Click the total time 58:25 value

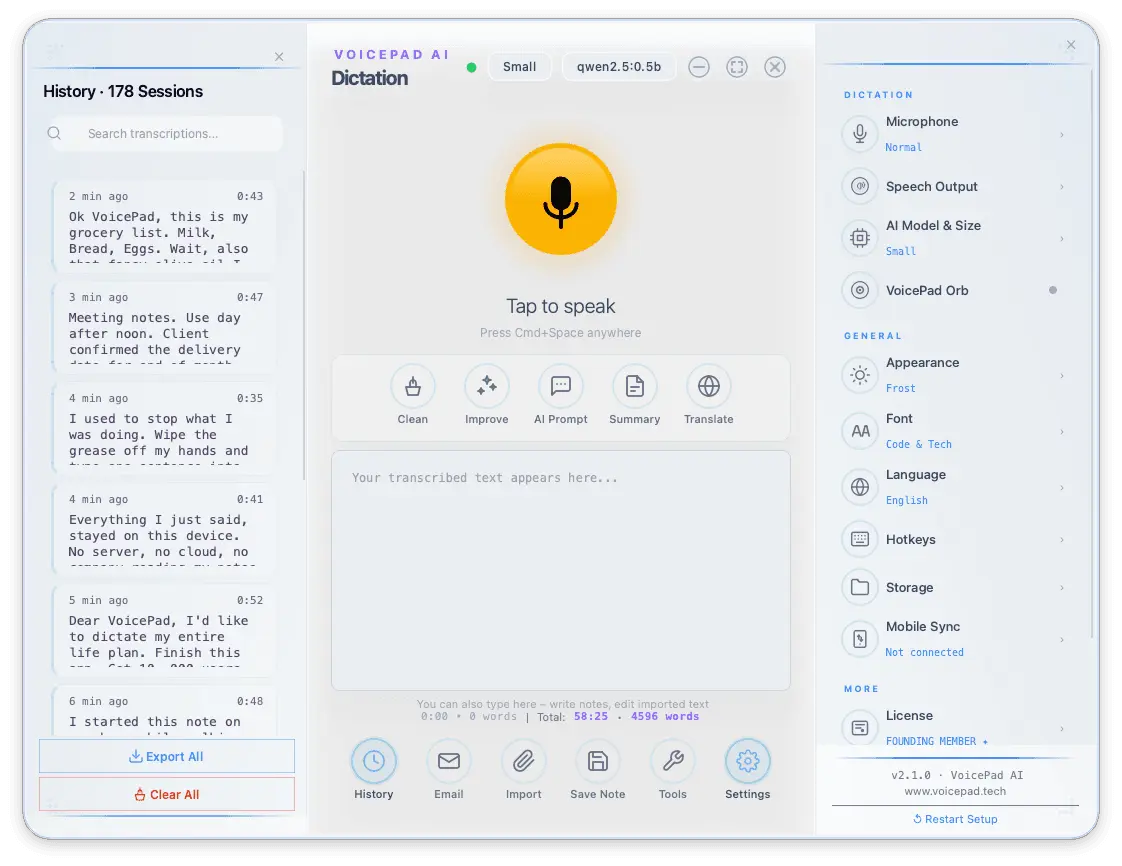[x=590, y=716]
